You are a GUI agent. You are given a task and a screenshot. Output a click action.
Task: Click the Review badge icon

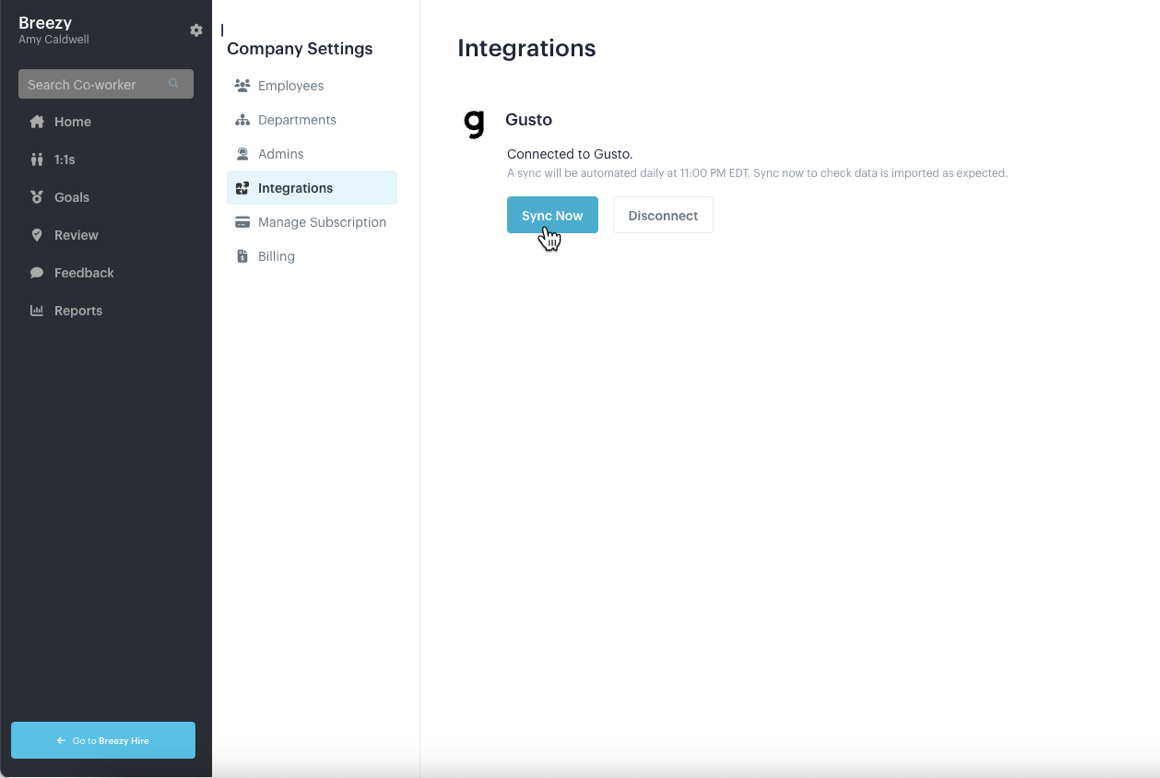click(37, 234)
